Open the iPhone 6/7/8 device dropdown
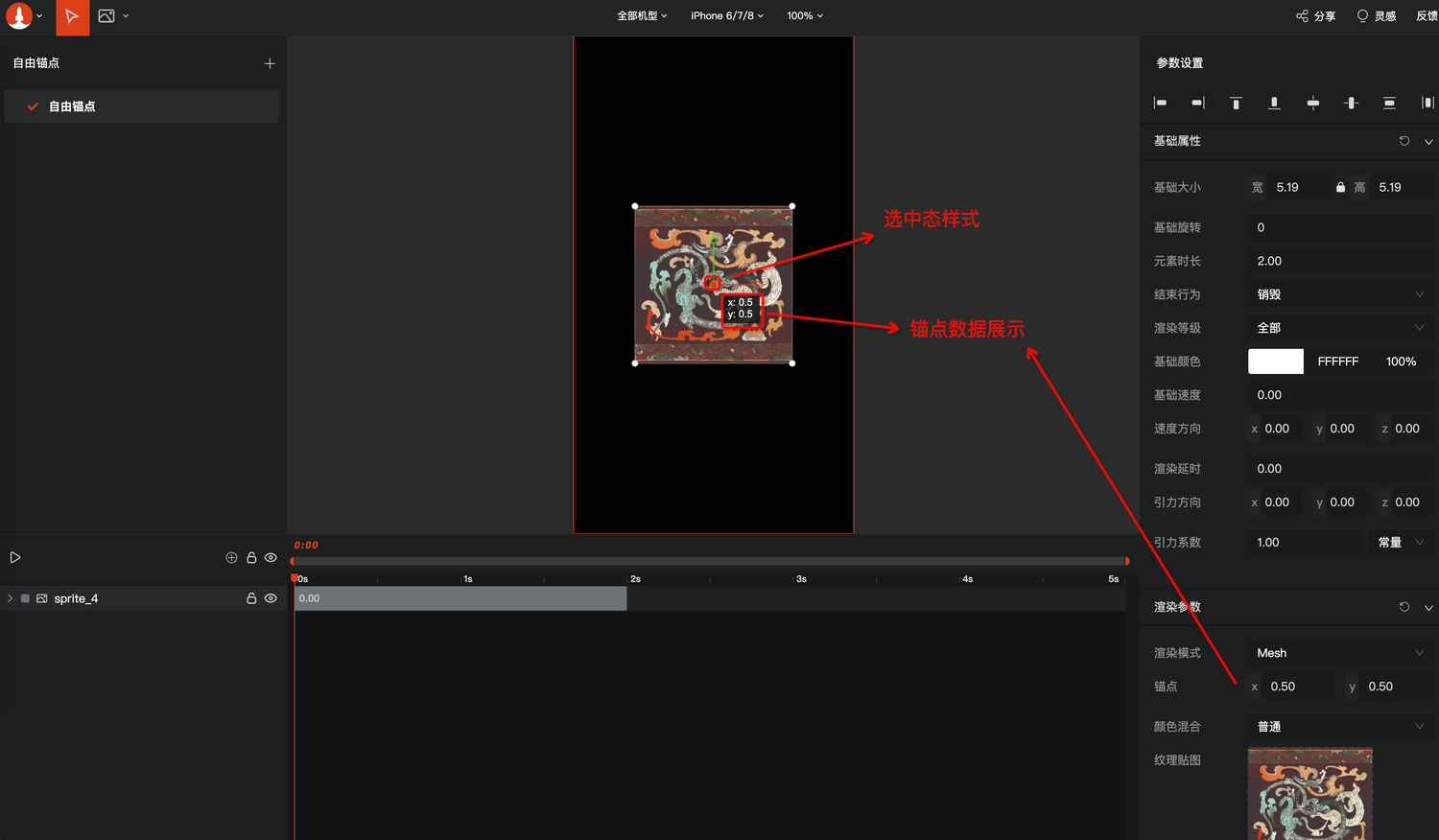 727,16
